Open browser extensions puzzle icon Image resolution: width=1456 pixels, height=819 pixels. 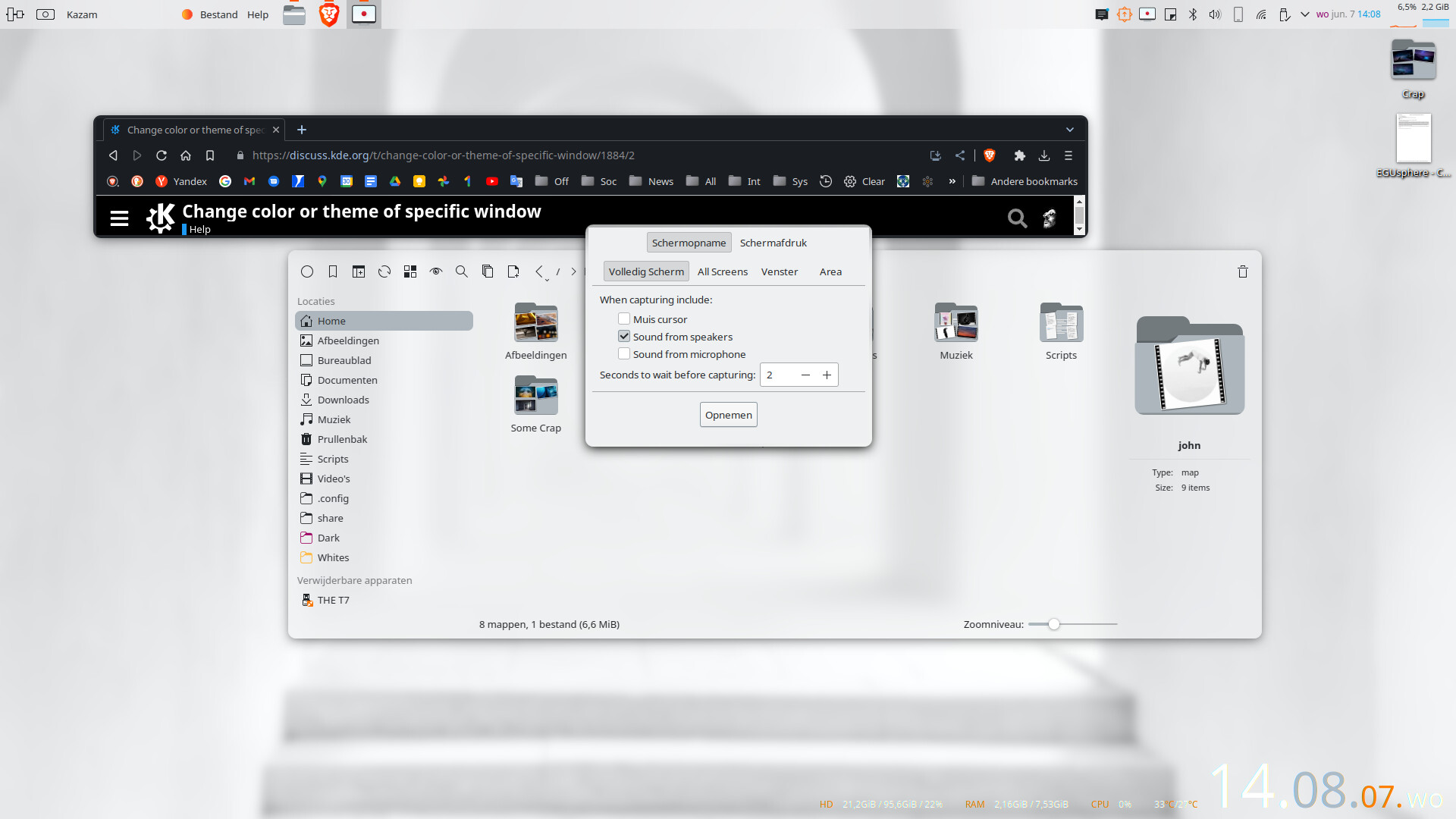click(1020, 155)
